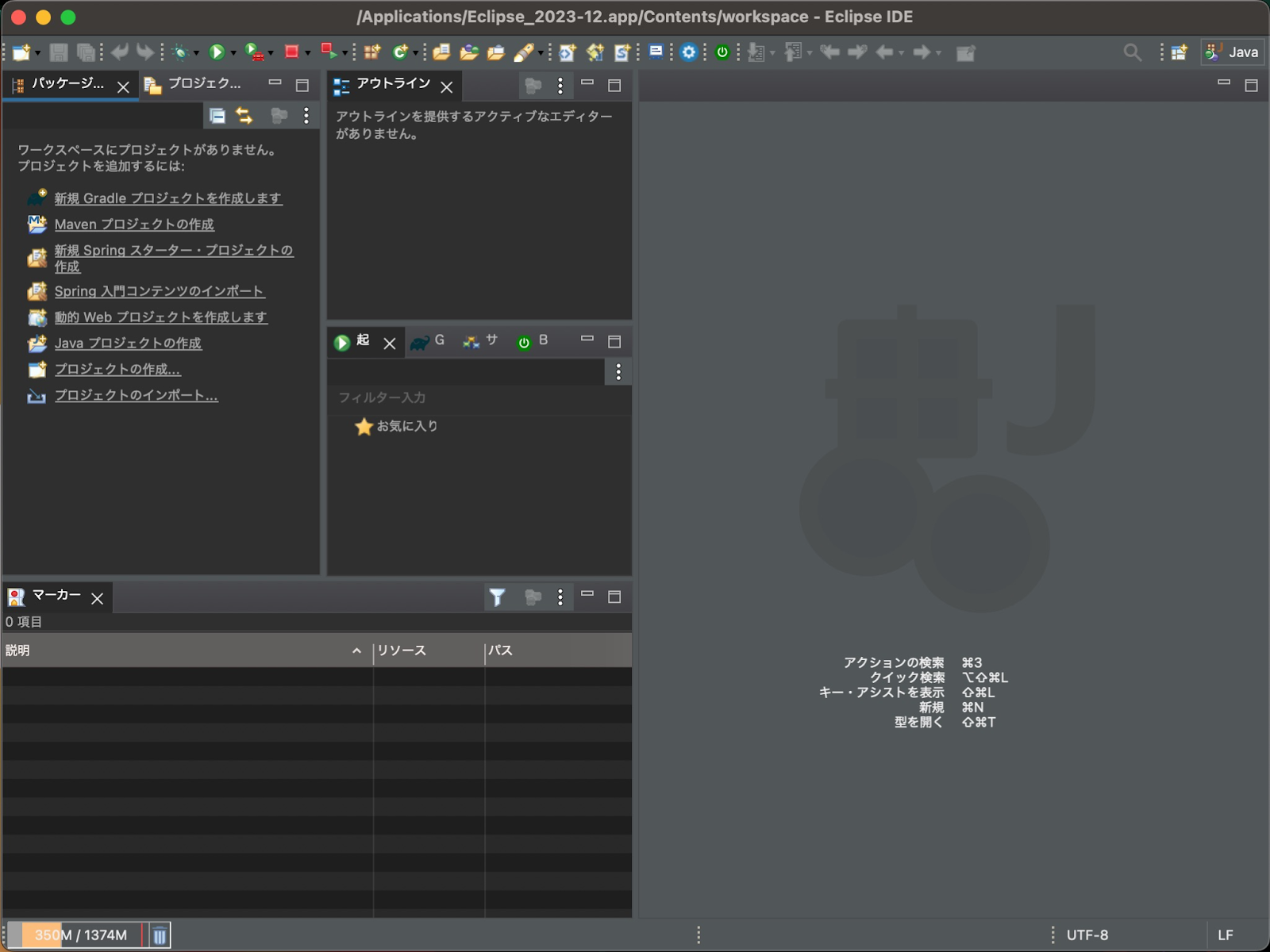The image size is (1270, 952).
Task: Switch to the B Boot Dashboard tab
Action: [x=533, y=341]
